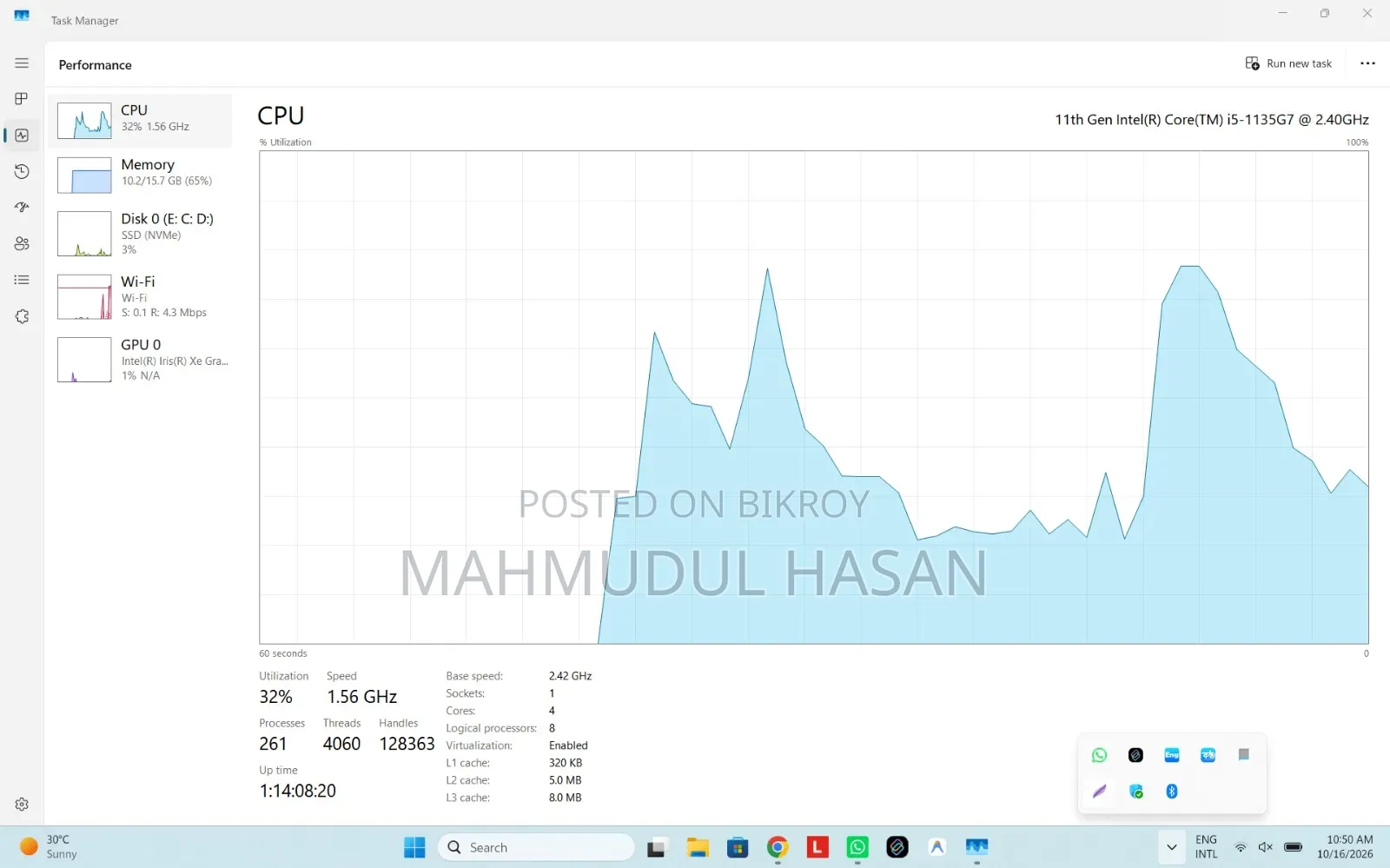
Task: Collapse the hidden tray icons chevron
Action: [1171, 847]
